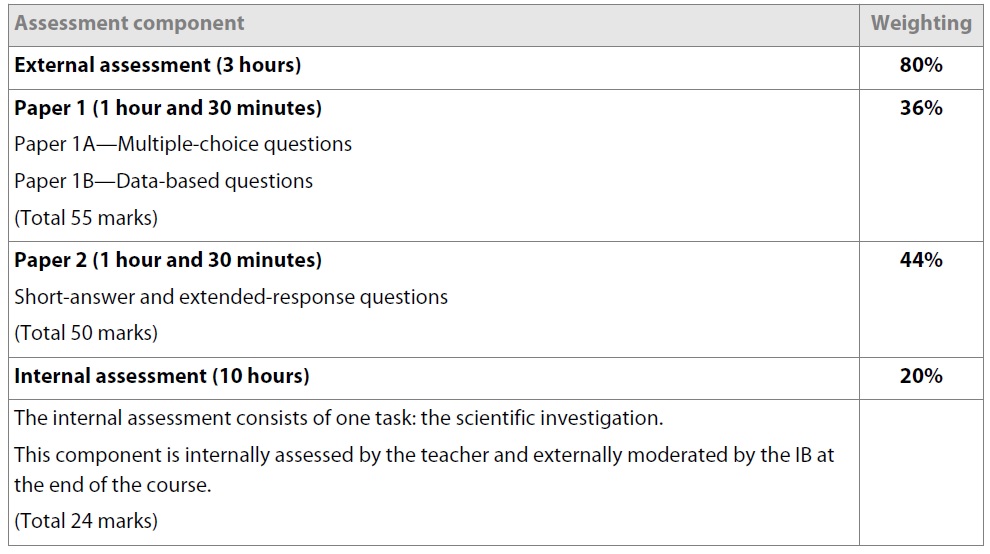Click the 36% weighting value
This screenshot has height=554, width=990.
921,108
